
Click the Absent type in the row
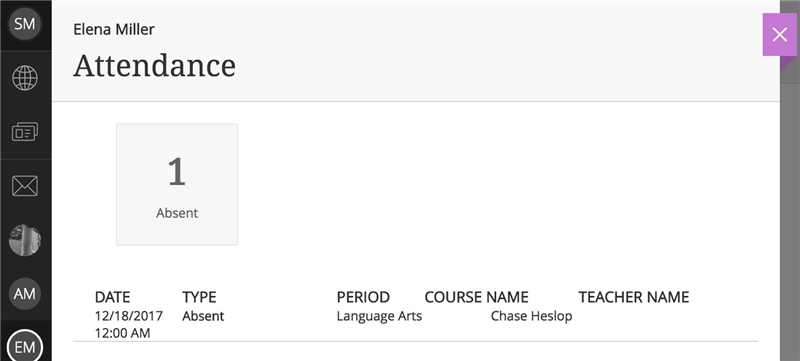203,316
